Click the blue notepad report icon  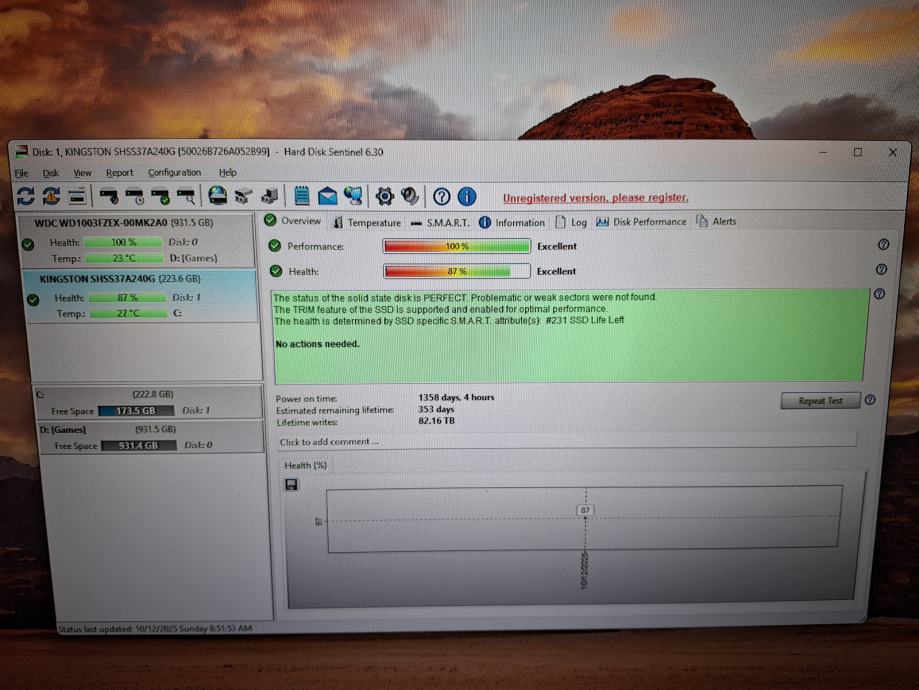(x=301, y=196)
